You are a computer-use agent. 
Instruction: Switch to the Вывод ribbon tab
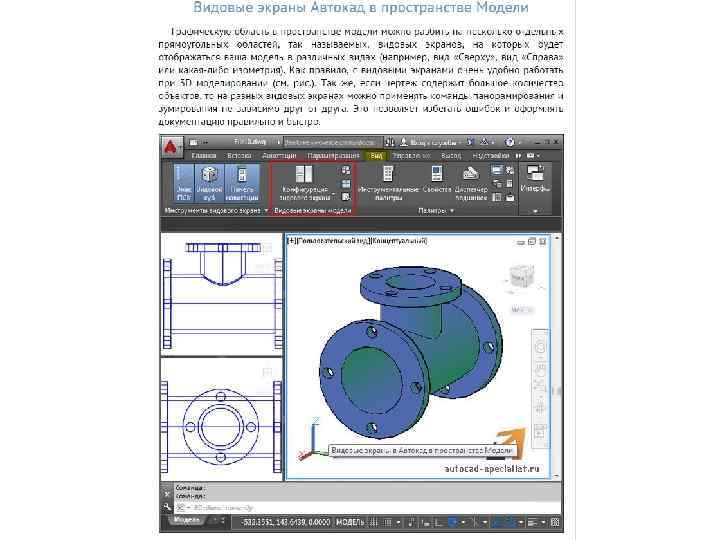451,156
